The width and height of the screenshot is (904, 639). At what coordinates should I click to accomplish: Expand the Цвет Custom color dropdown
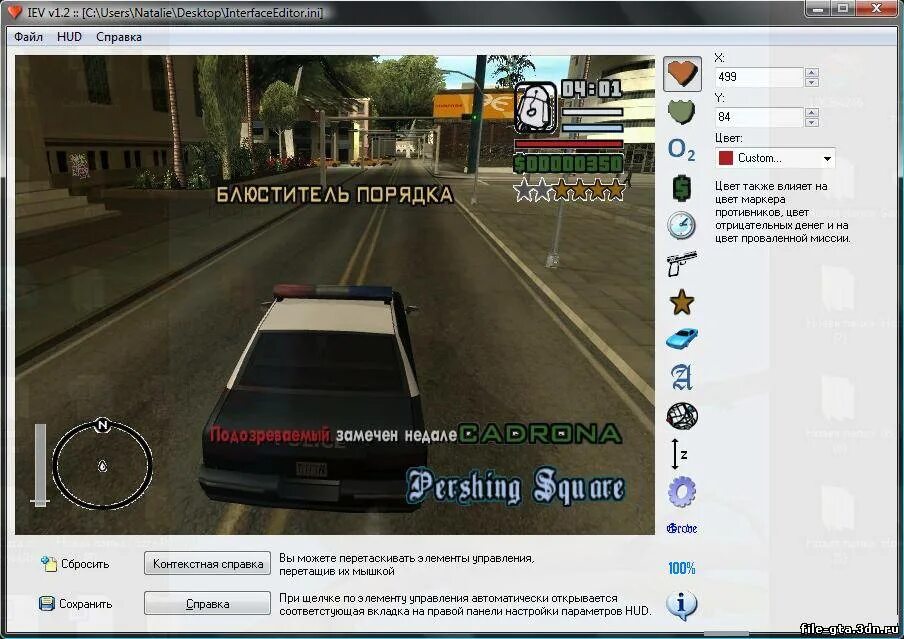(827, 158)
